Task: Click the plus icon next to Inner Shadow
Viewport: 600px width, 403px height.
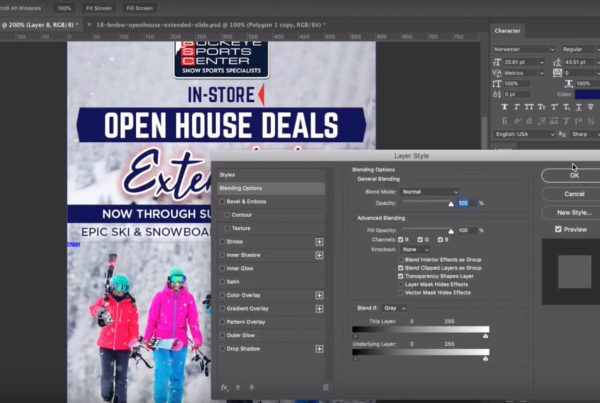Action: [x=320, y=255]
